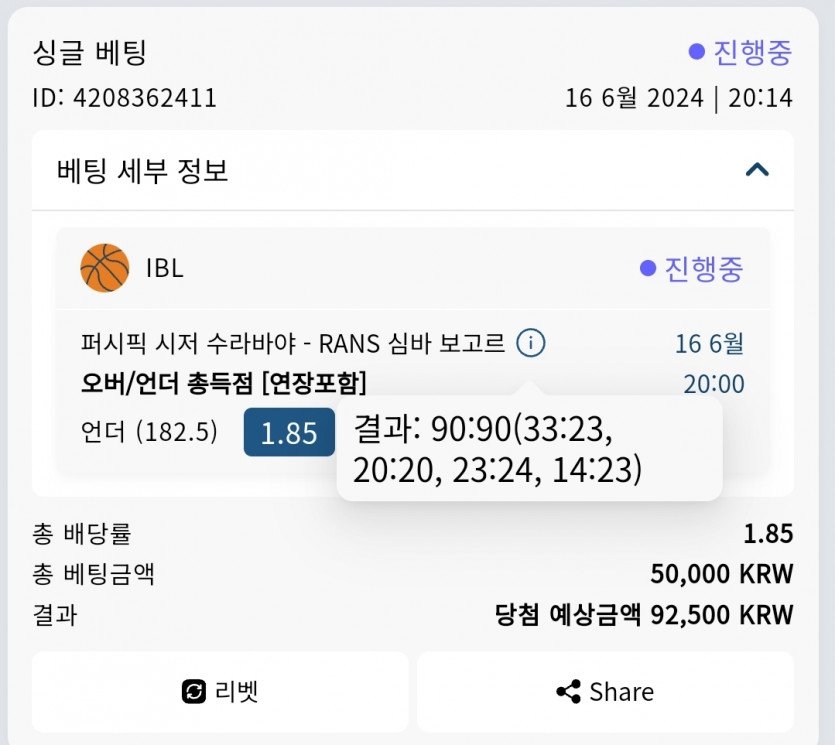Click the 결과 score tooltip popup
Image resolution: width=835 pixels, height=745 pixels.
click(x=529, y=448)
